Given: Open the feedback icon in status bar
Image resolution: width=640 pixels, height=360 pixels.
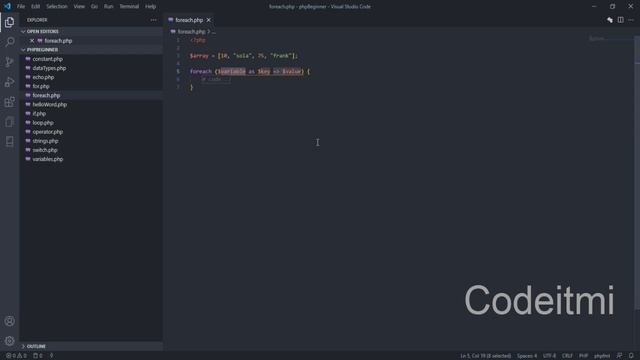Looking at the screenshot, I should (619, 356).
